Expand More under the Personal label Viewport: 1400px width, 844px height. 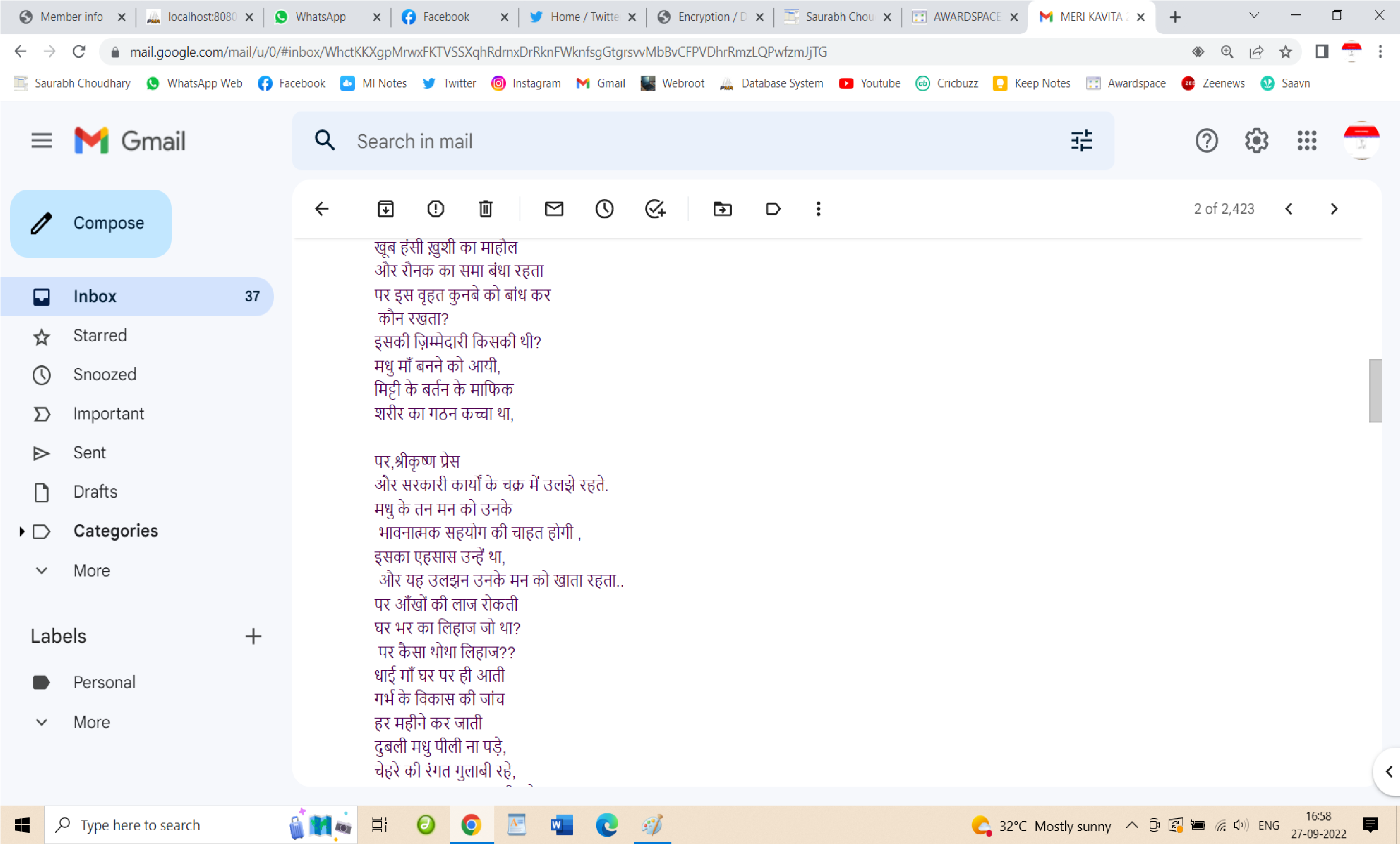[92, 722]
